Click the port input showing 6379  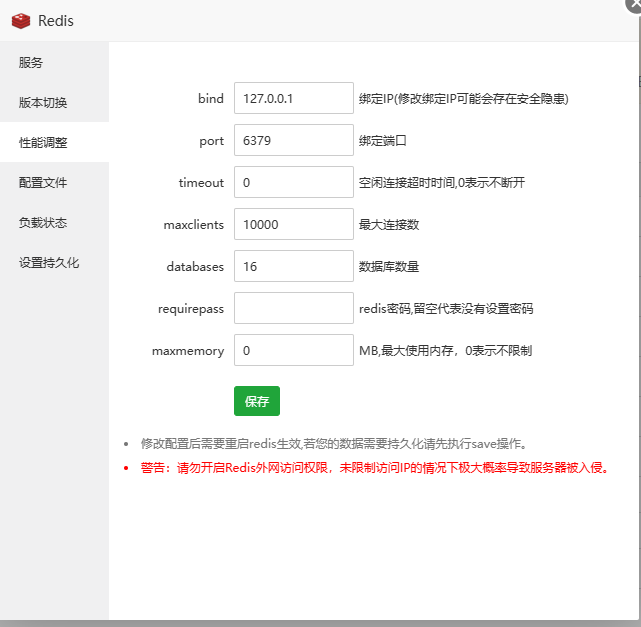click(x=294, y=140)
